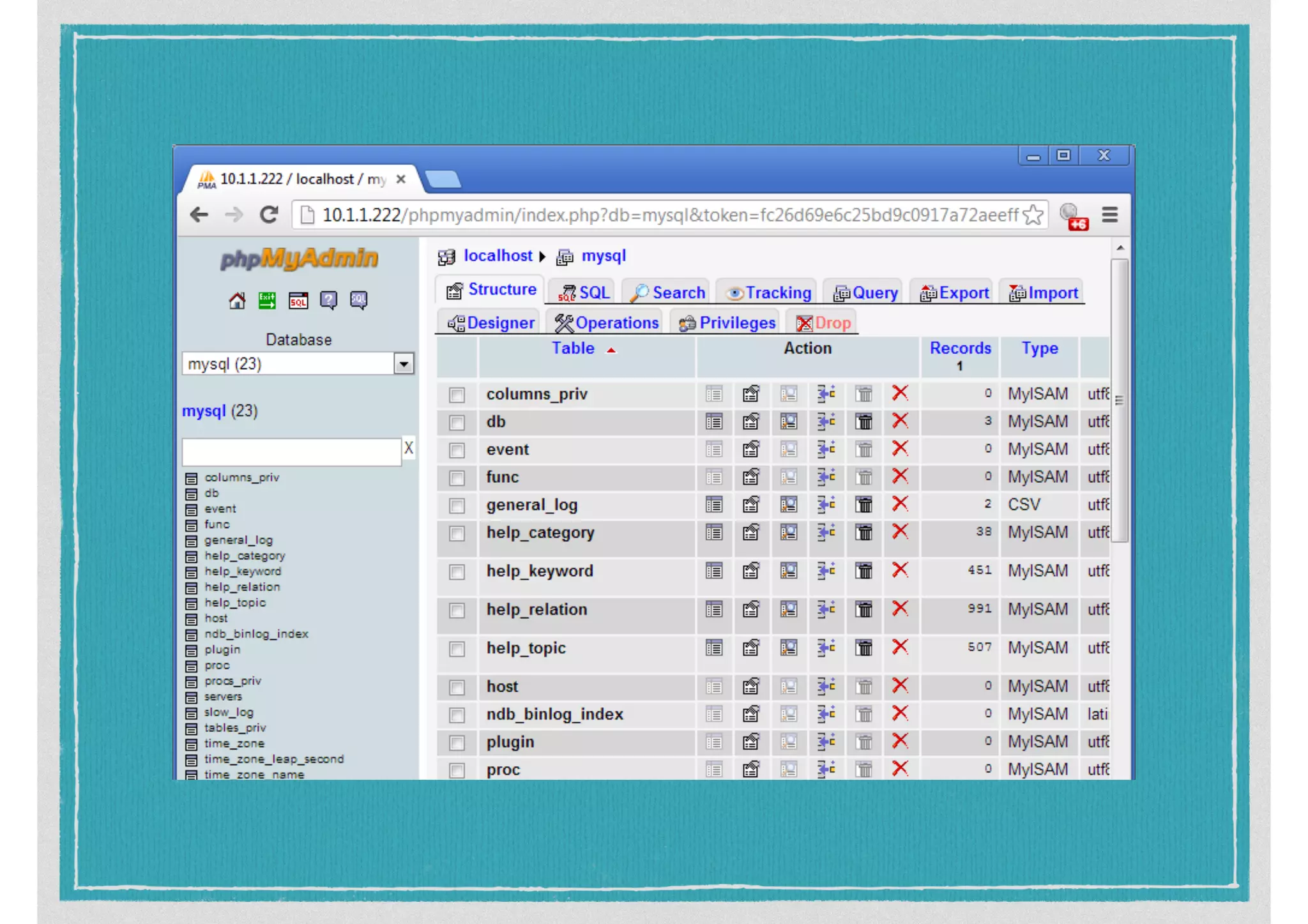Sort by Table column header arrow
Image resolution: width=1308 pixels, height=924 pixels.
611,350
